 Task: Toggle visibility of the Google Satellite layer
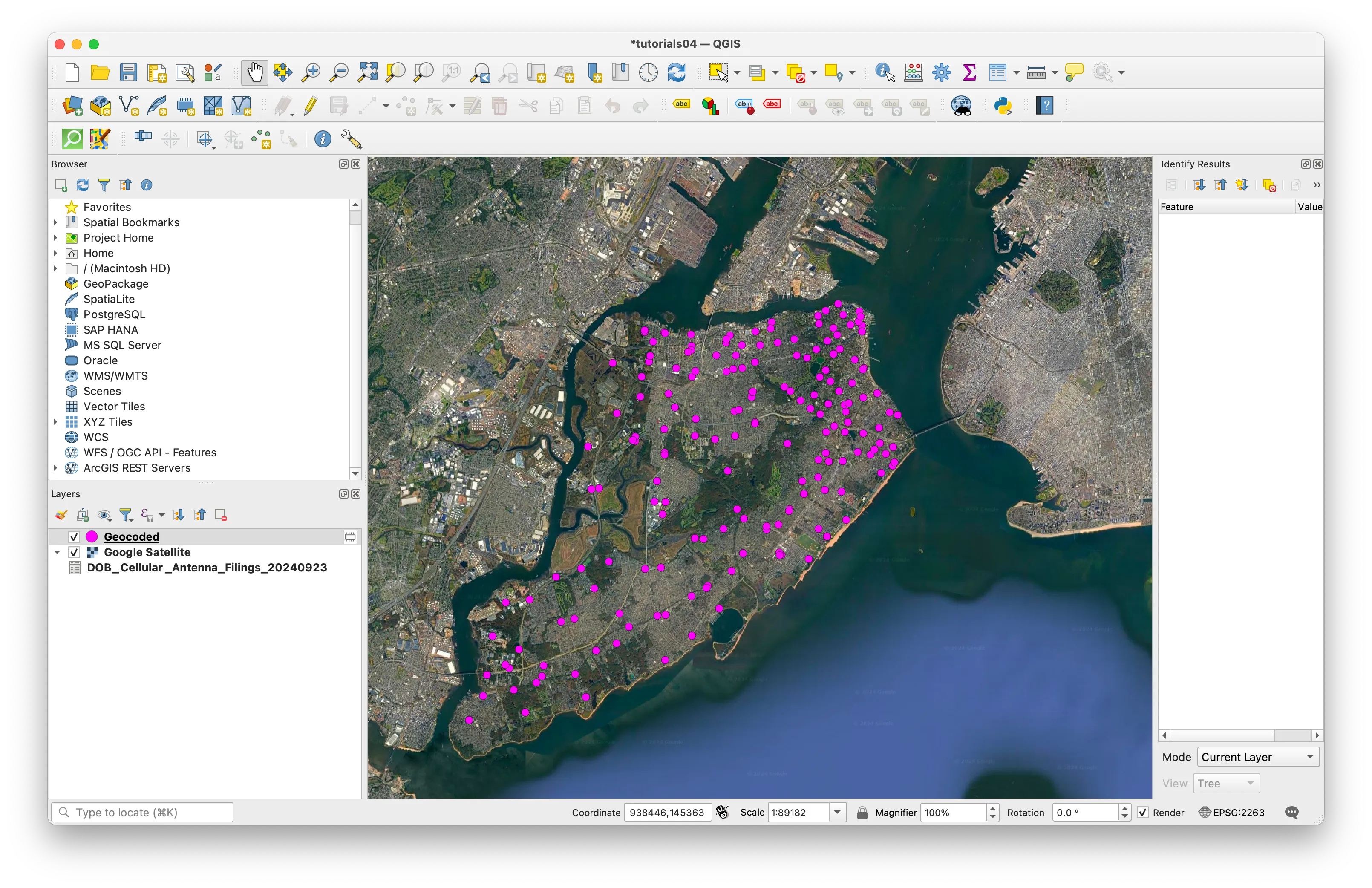[x=75, y=552]
